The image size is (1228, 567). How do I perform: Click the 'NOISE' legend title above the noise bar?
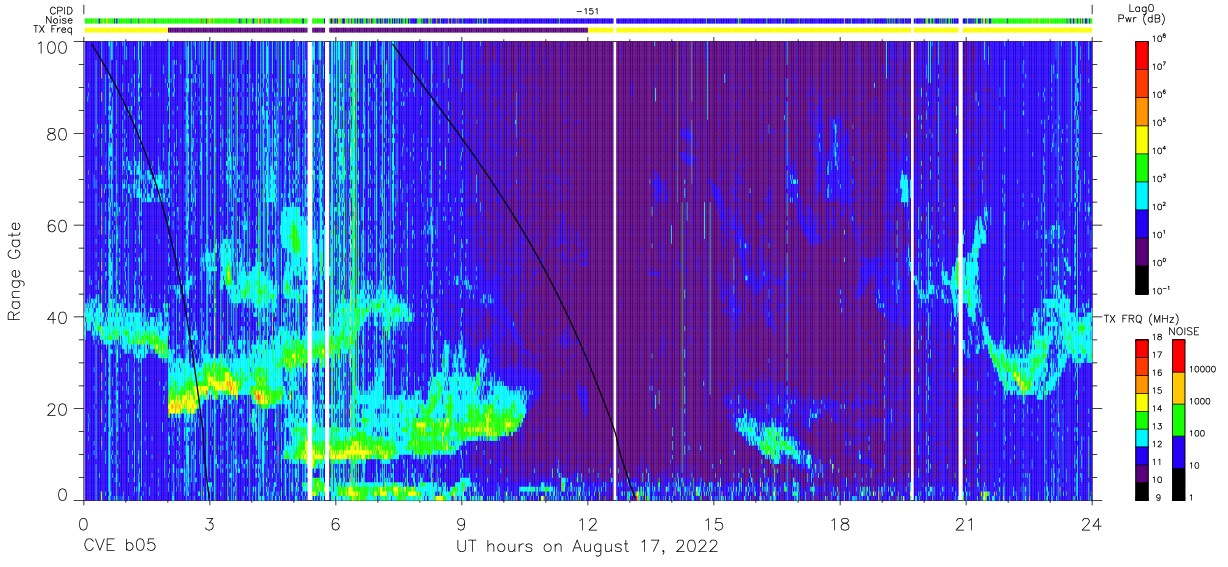(1182, 331)
